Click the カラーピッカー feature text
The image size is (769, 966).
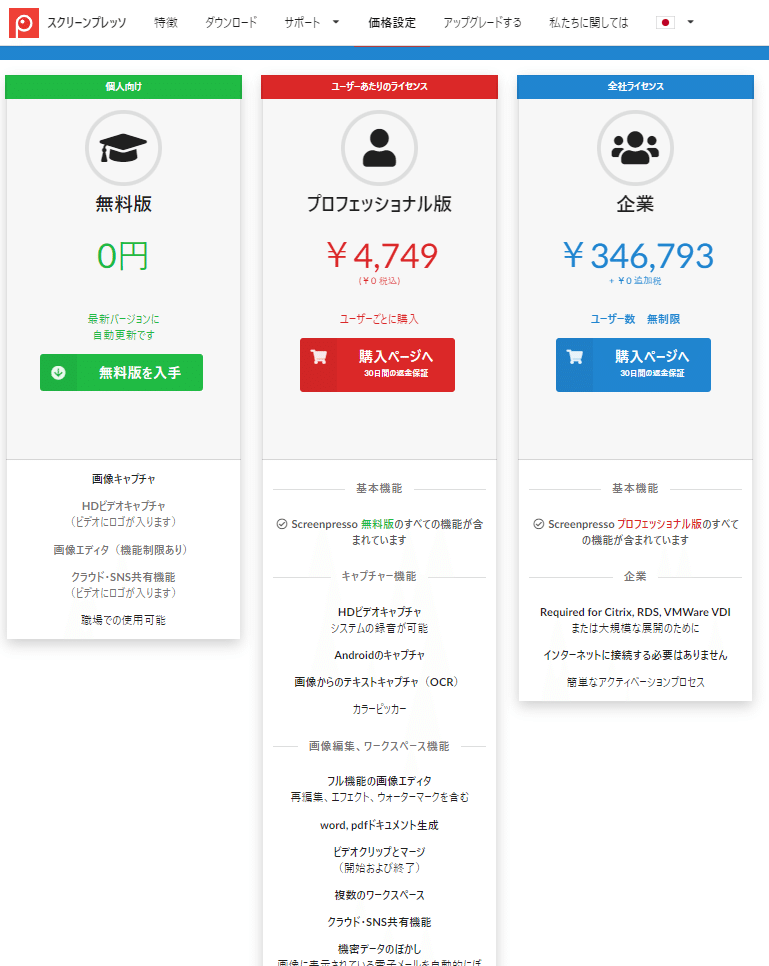(x=379, y=709)
